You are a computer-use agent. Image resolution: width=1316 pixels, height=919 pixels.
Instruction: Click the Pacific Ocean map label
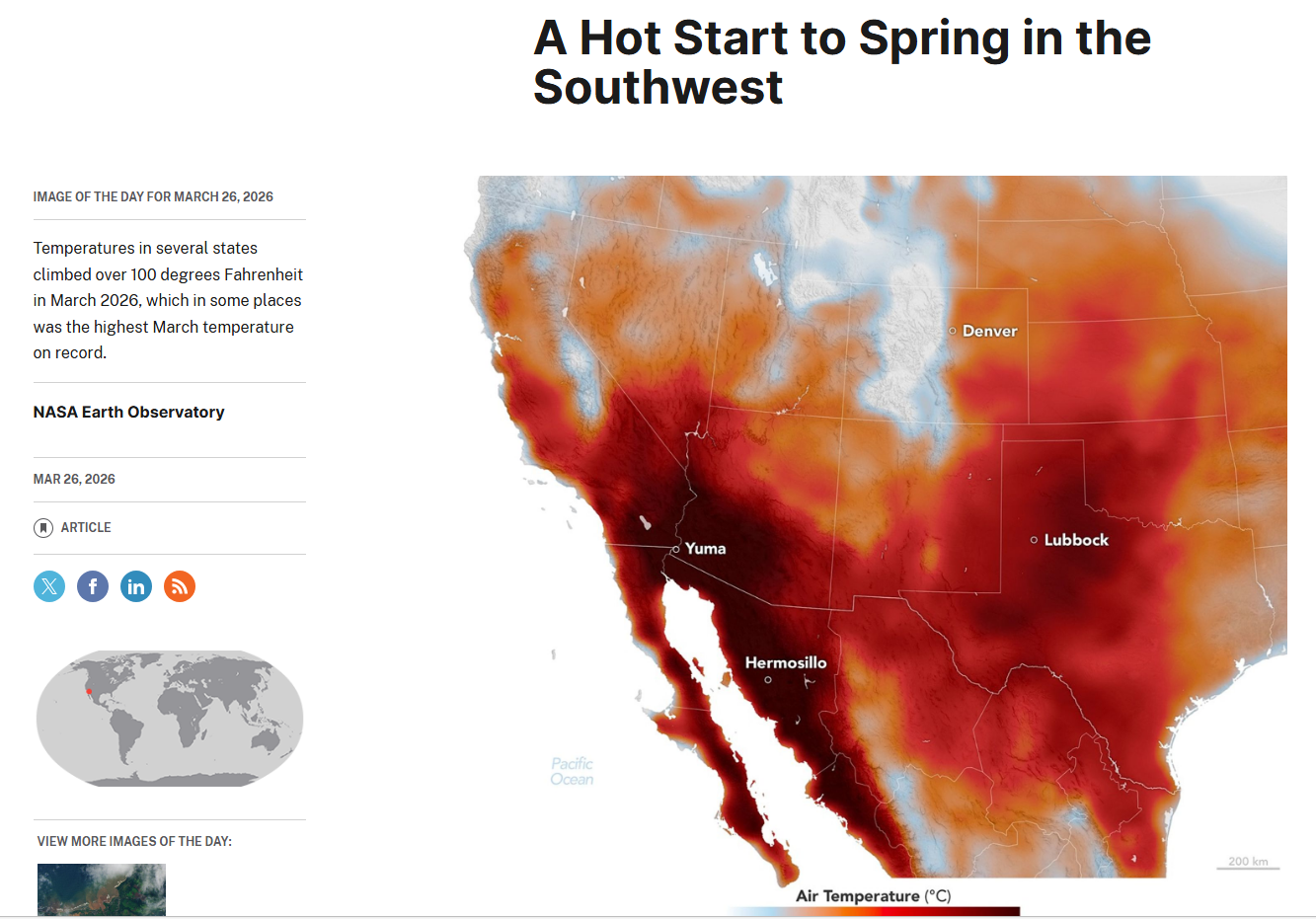click(x=572, y=771)
